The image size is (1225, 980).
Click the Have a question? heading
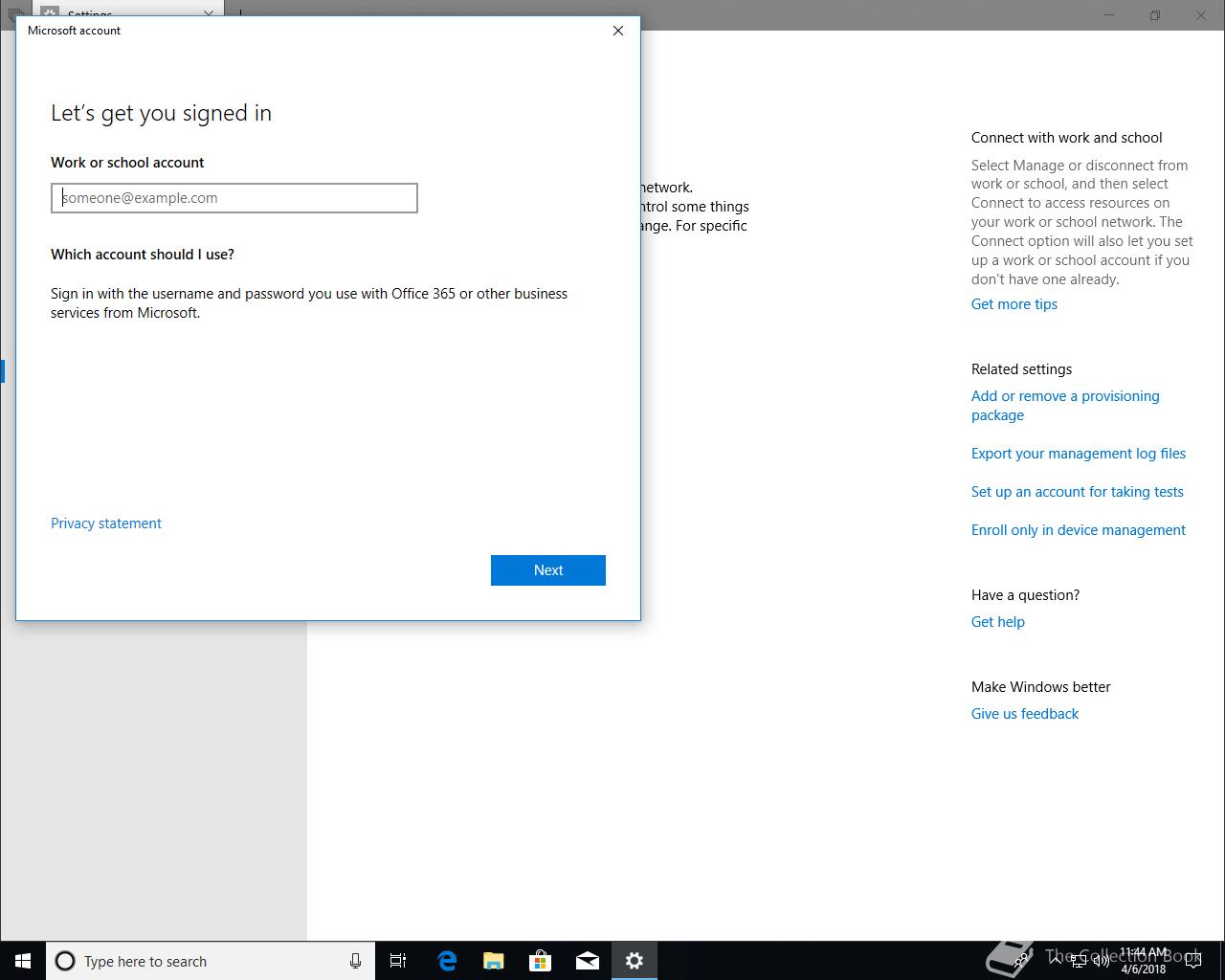coord(1025,595)
